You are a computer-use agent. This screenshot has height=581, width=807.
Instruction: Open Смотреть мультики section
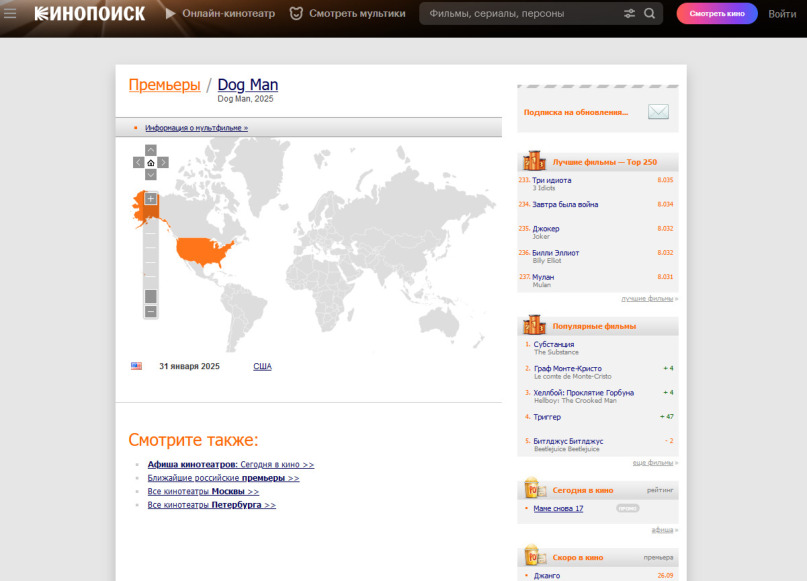point(357,13)
